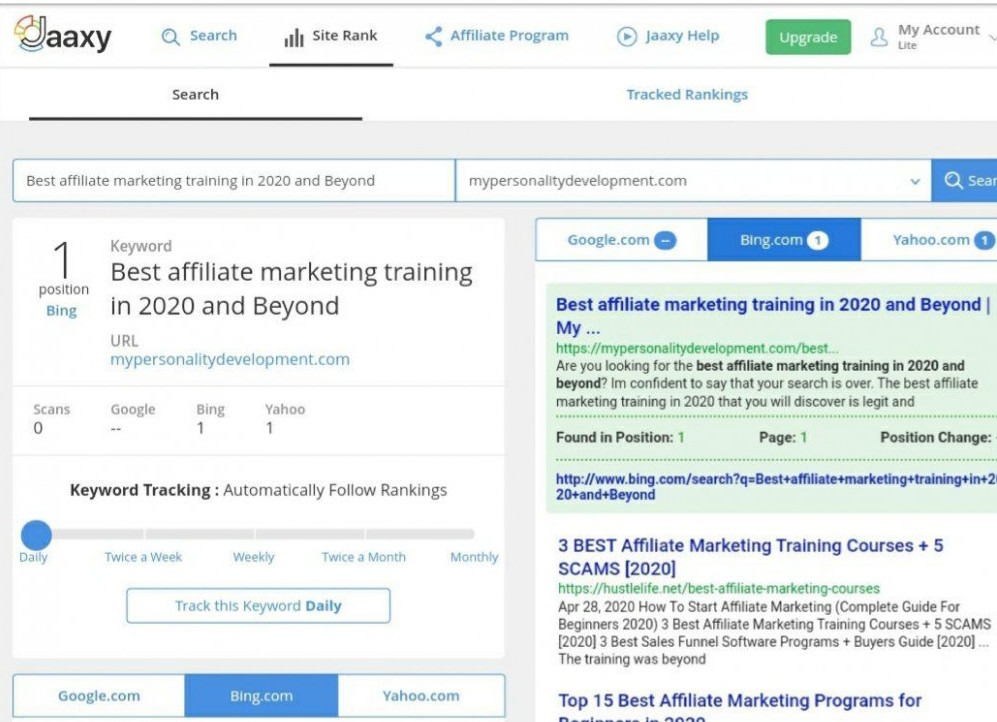This screenshot has width=997, height=722.
Task: Click the Jaaxy Help play icon
Action: pyautogui.click(x=627, y=37)
